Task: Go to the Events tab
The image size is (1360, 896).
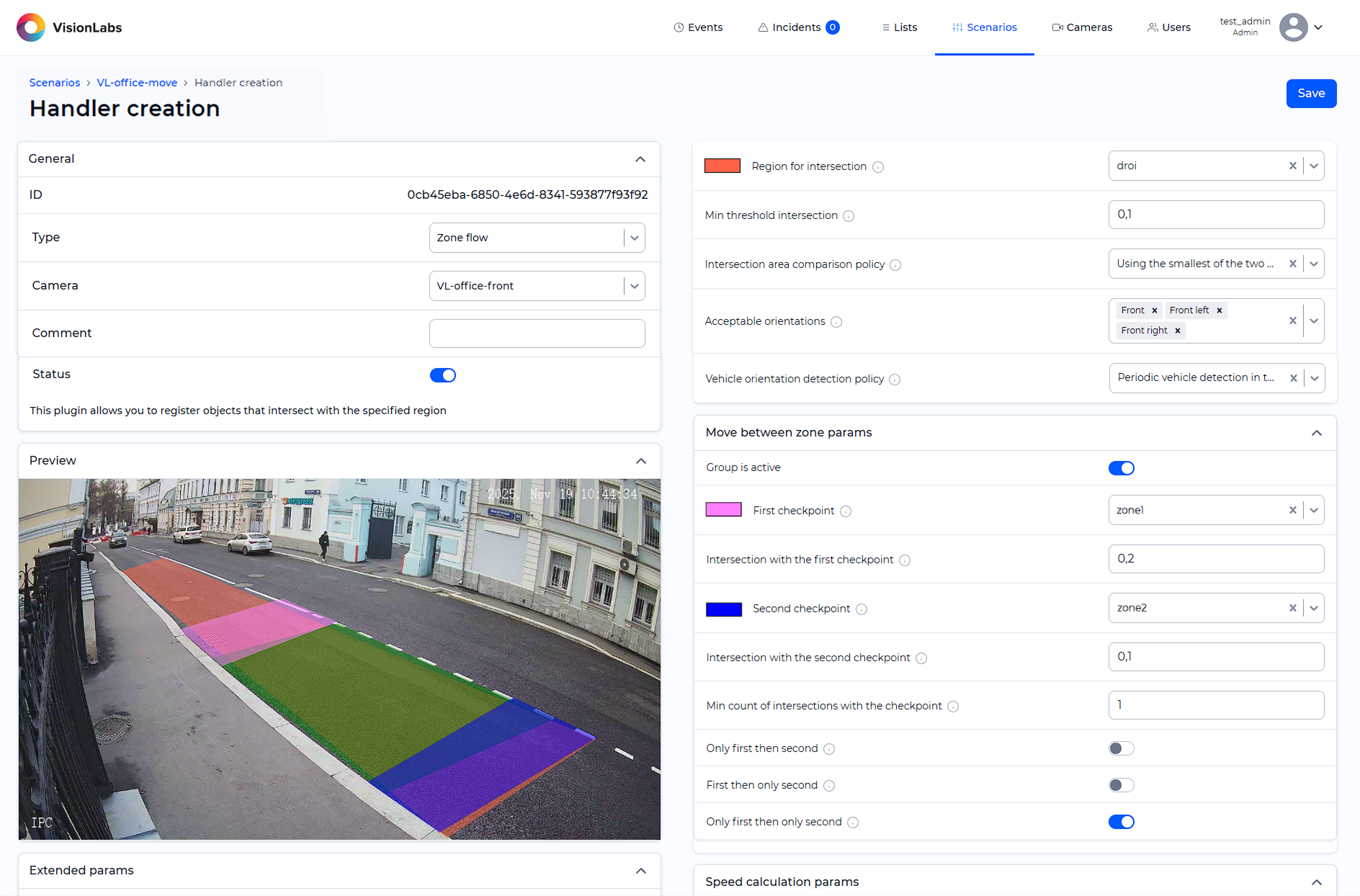Action: [698, 27]
